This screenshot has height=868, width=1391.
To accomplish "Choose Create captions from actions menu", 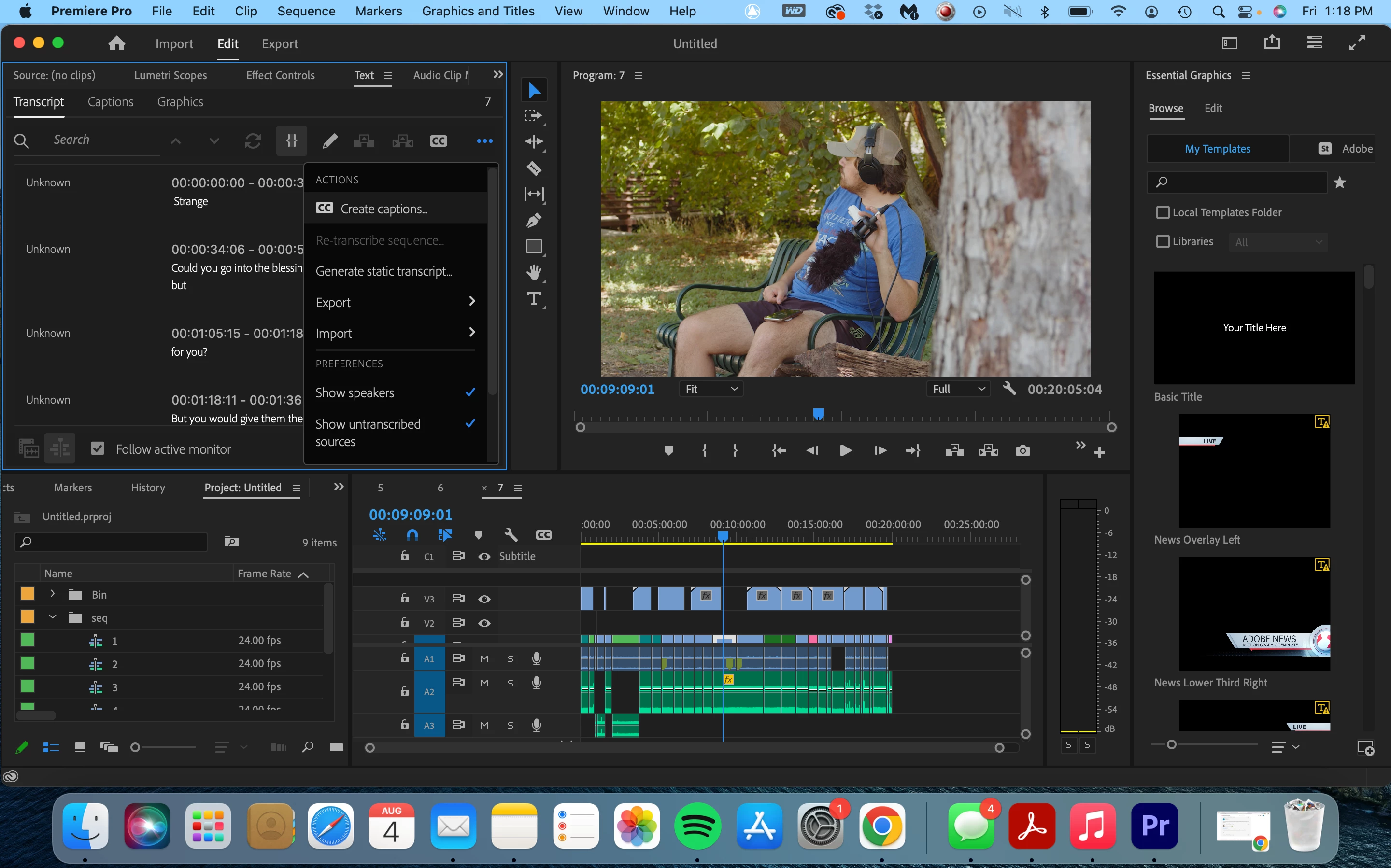I will tap(383, 209).
